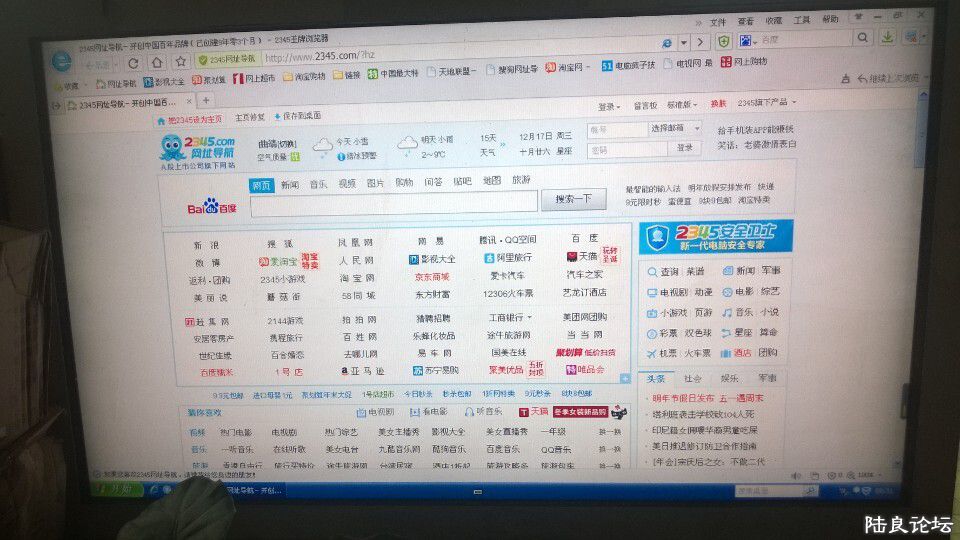Click the magnifier search icon beside search box
Viewport: 960px width, 540px height.
click(x=863, y=37)
